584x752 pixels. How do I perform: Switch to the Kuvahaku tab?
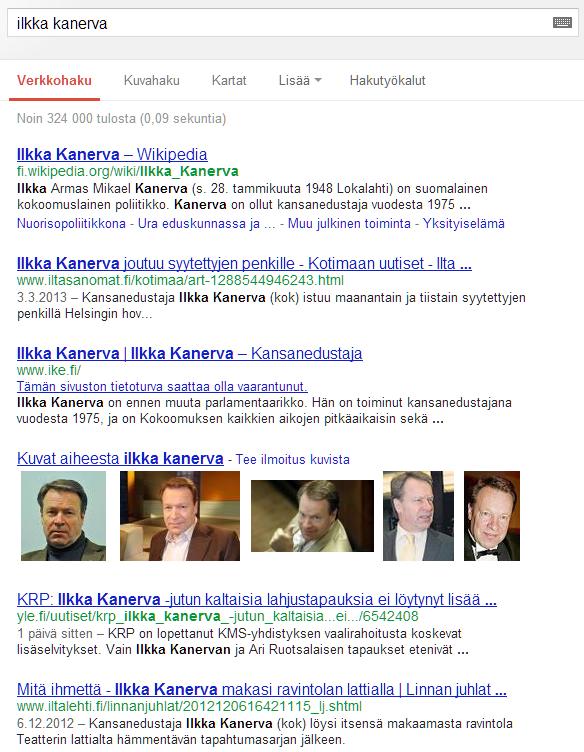pos(152,80)
